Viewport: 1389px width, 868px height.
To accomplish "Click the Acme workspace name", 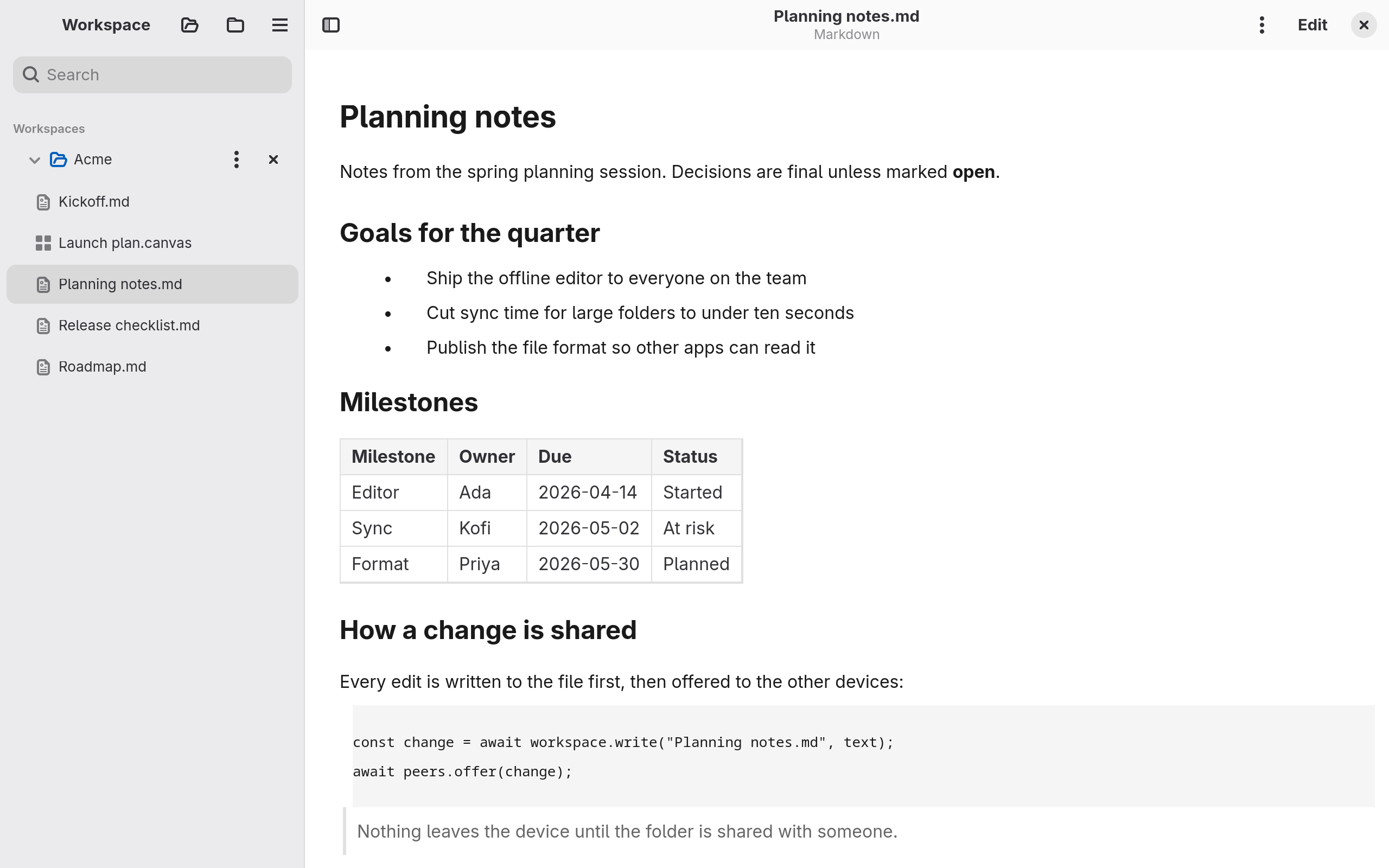I will [x=93, y=159].
